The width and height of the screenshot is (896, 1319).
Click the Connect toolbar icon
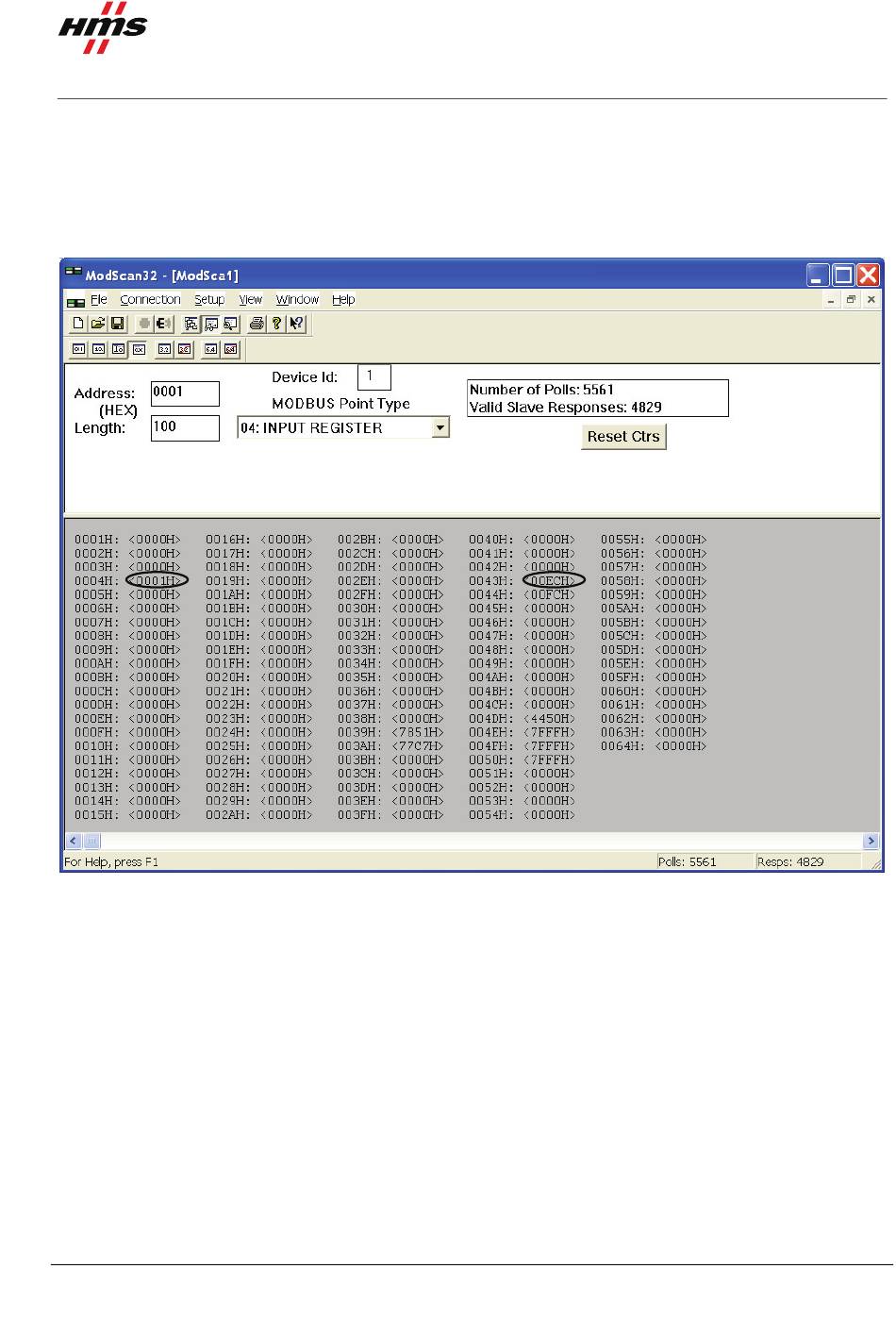tap(144, 324)
